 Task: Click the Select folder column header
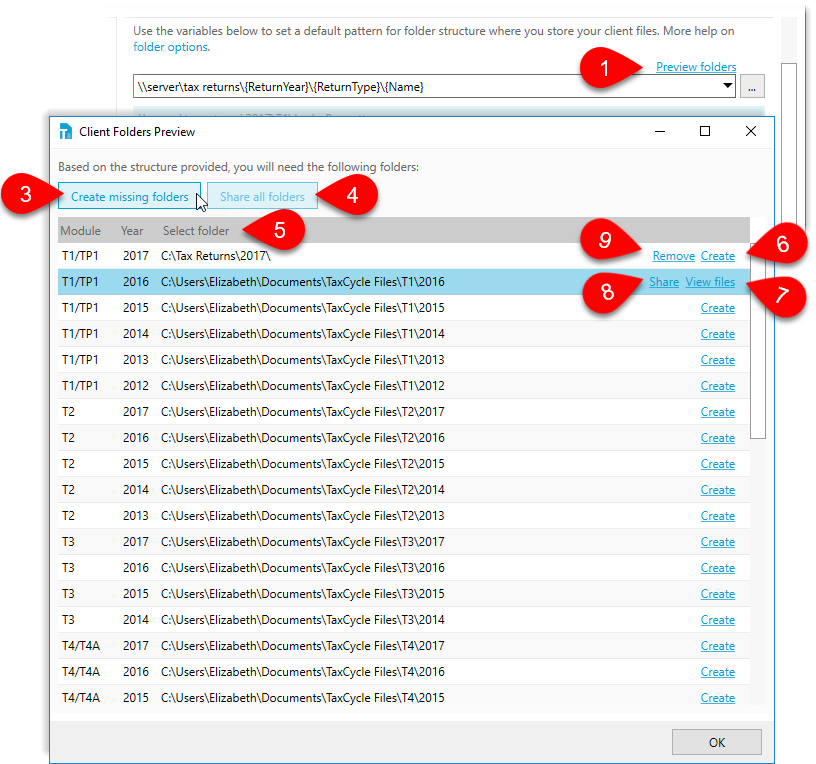(196, 231)
